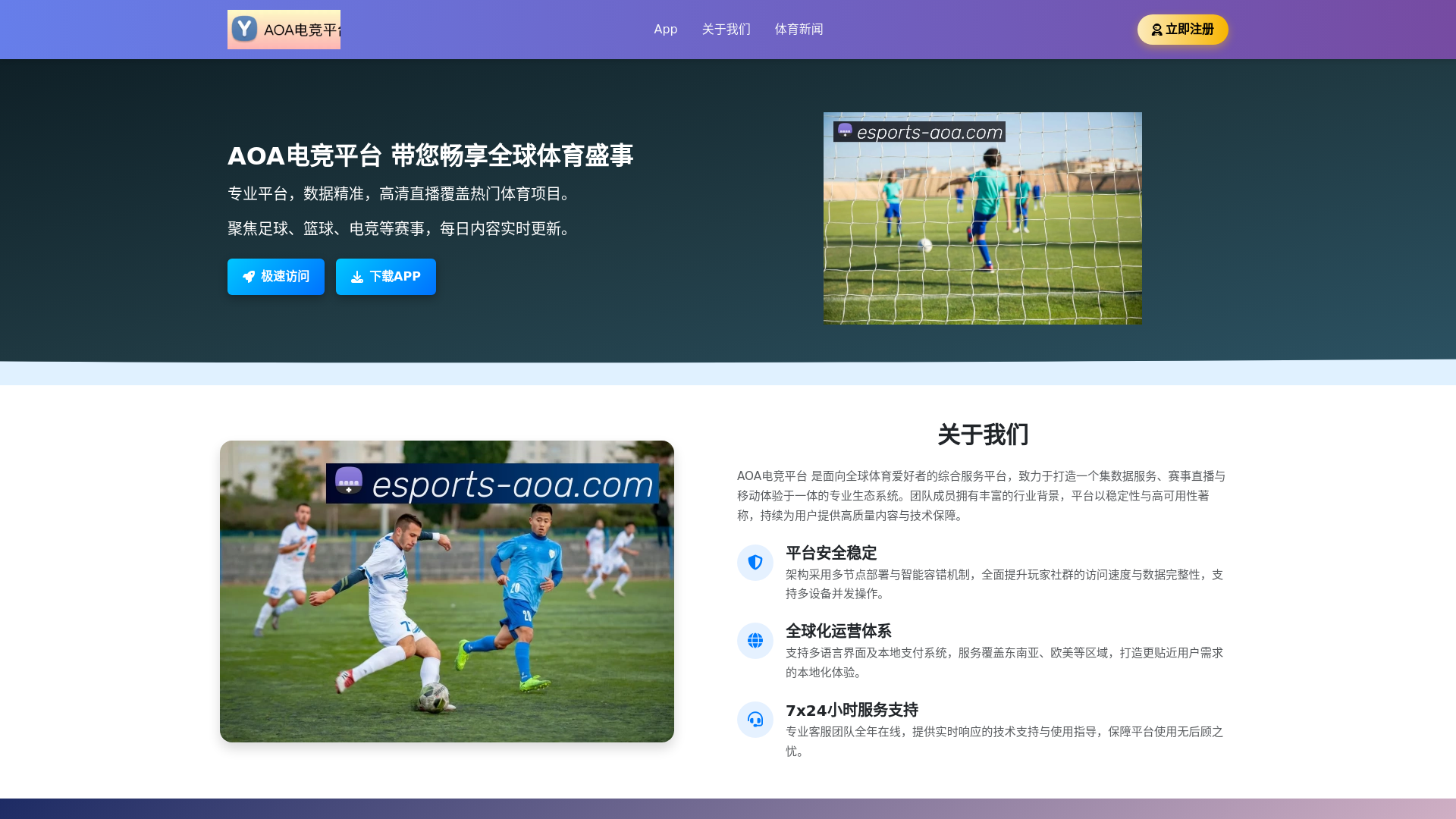Click the 极速访问 button
The image size is (1456, 819).
(x=276, y=277)
